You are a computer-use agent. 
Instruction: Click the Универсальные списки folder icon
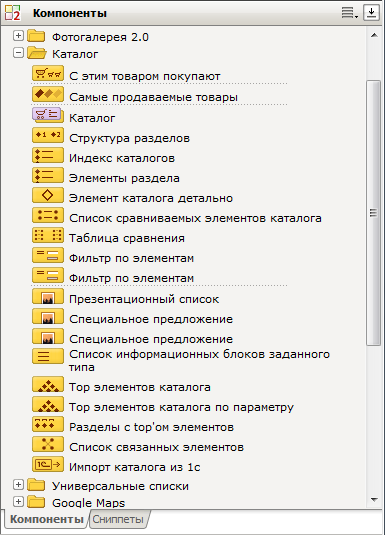[36, 485]
